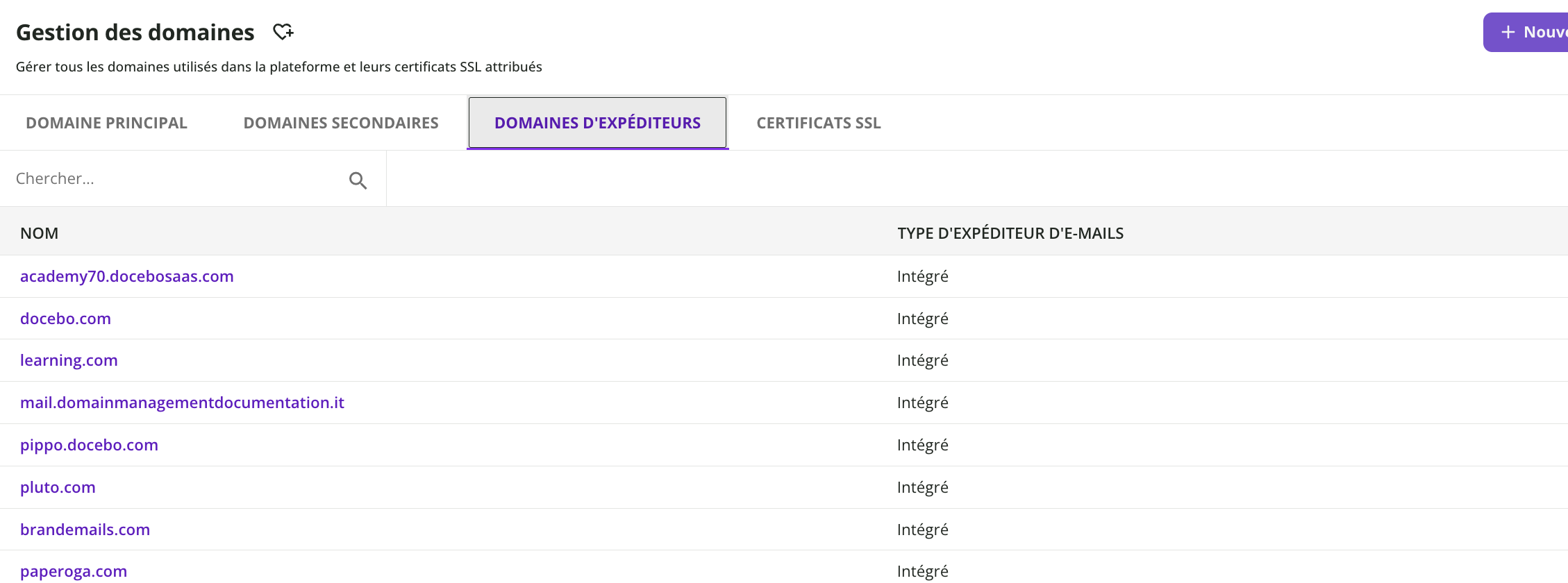Select Intégré cell in the pippo.docebo.com row
Image resolution: width=1568 pixels, height=583 pixels.
click(923, 445)
